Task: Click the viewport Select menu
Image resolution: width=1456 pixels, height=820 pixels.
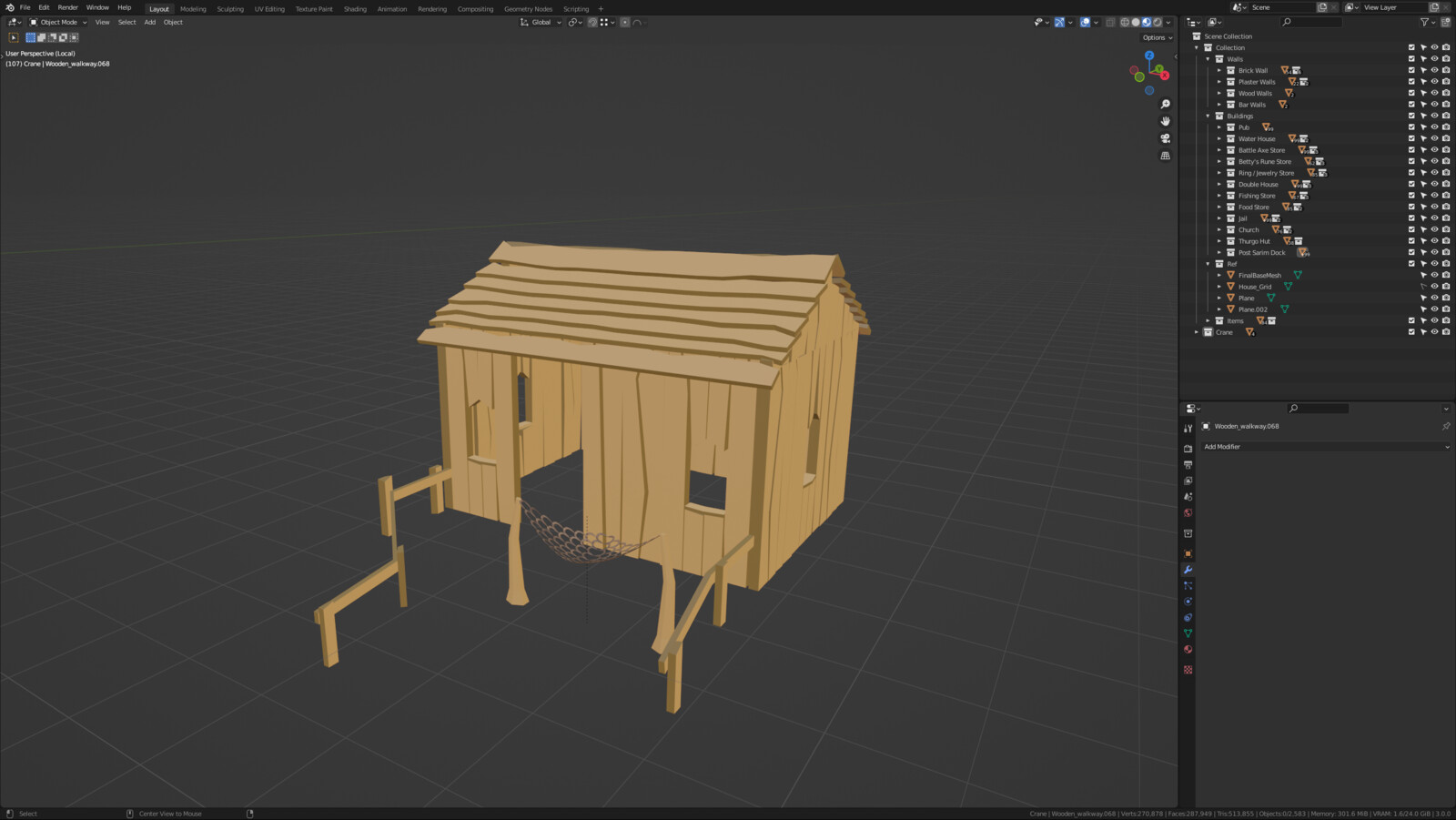Action: (126, 22)
